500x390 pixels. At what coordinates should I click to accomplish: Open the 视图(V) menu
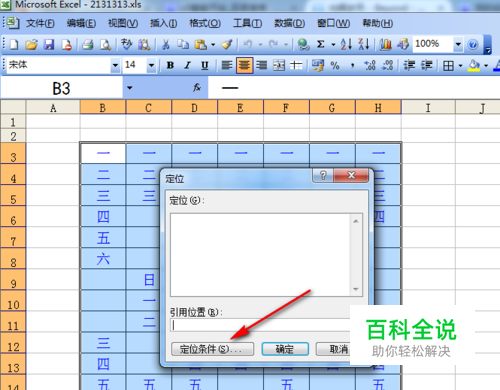tap(123, 23)
